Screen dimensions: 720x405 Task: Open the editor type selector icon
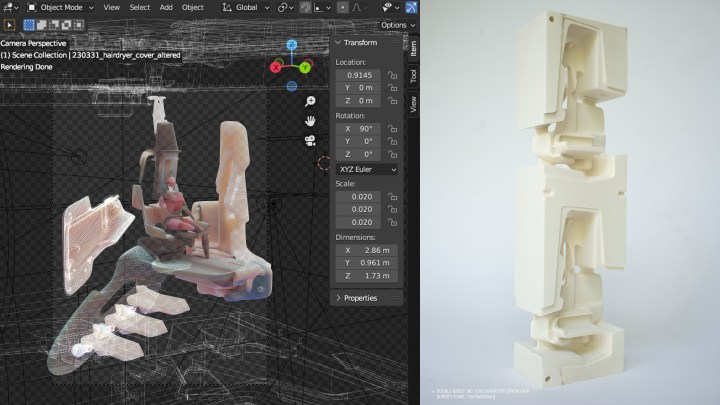[9, 7]
